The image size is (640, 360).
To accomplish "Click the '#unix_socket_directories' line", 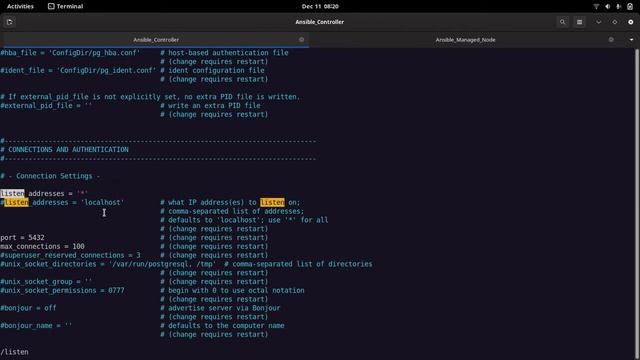I will click(108, 264).
